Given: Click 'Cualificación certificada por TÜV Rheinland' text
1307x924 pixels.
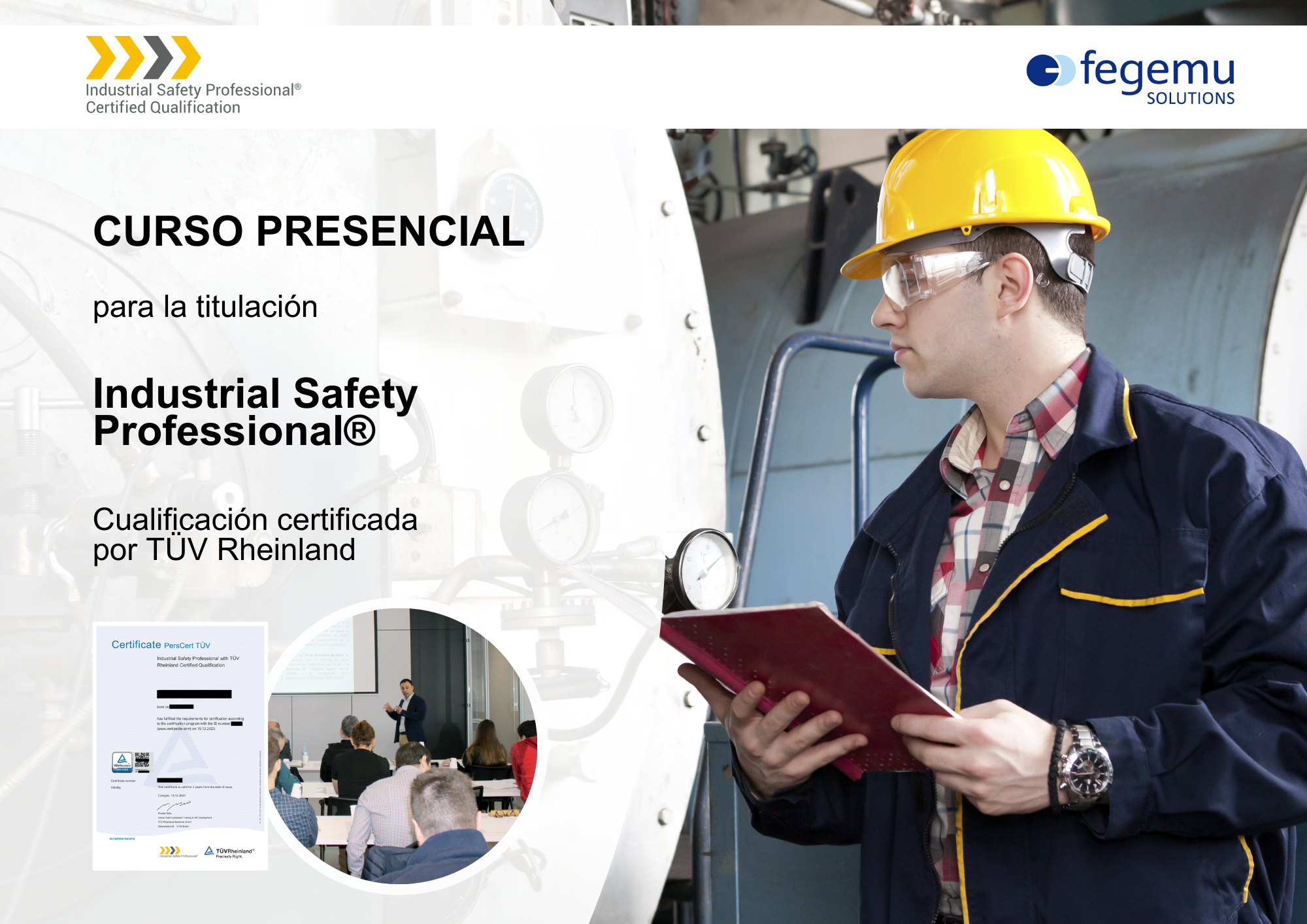Looking at the screenshot, I should (255, 535).
